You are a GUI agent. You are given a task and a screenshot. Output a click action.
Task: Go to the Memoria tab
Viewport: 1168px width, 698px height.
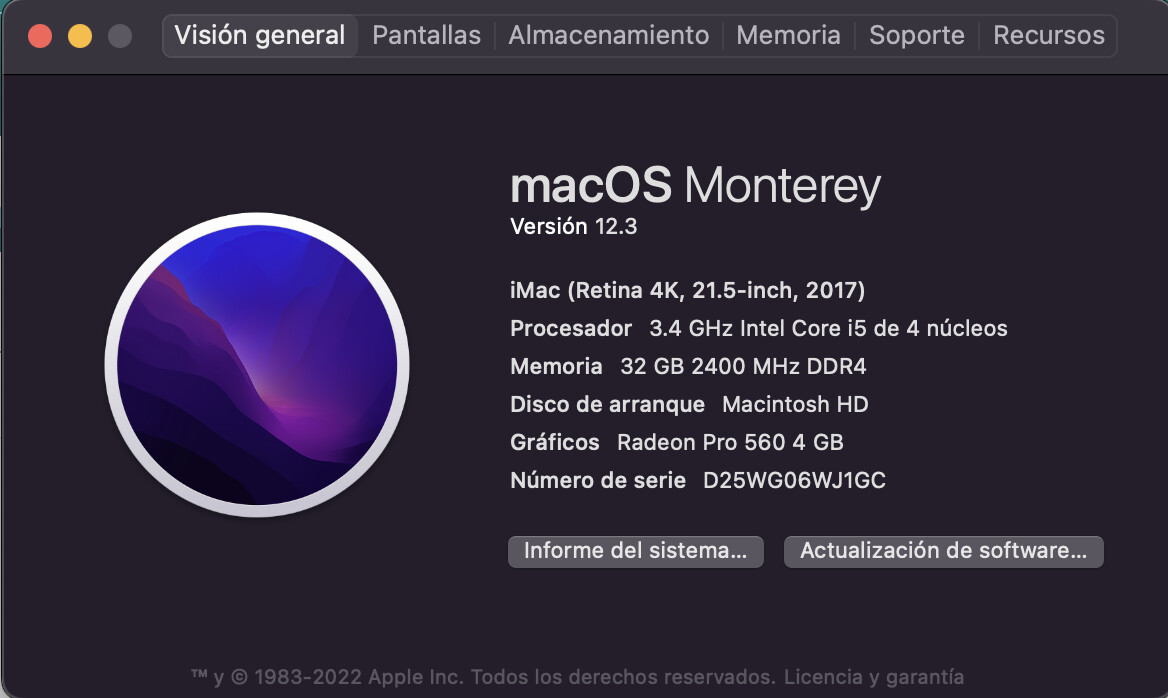(x=788, y=35)
